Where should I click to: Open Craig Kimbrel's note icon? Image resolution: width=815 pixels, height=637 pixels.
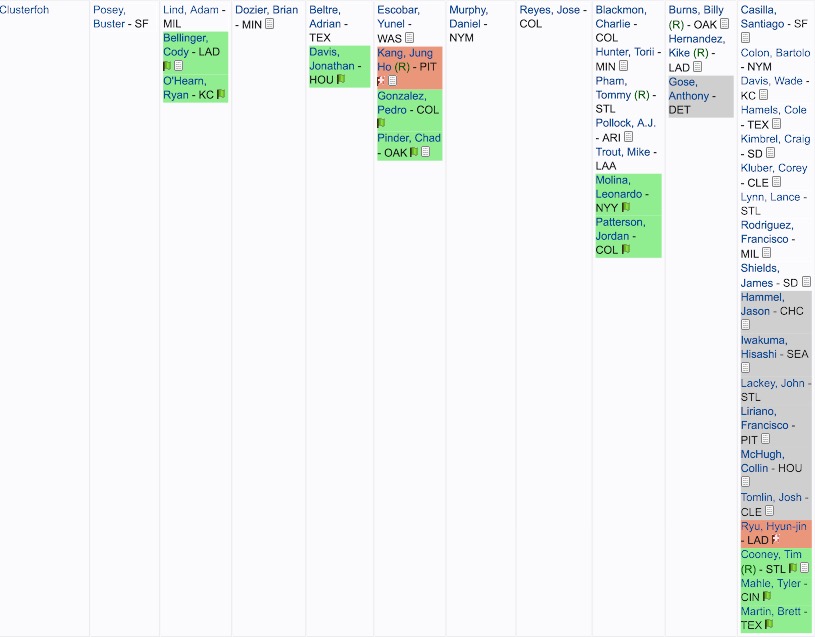point(770,153)
